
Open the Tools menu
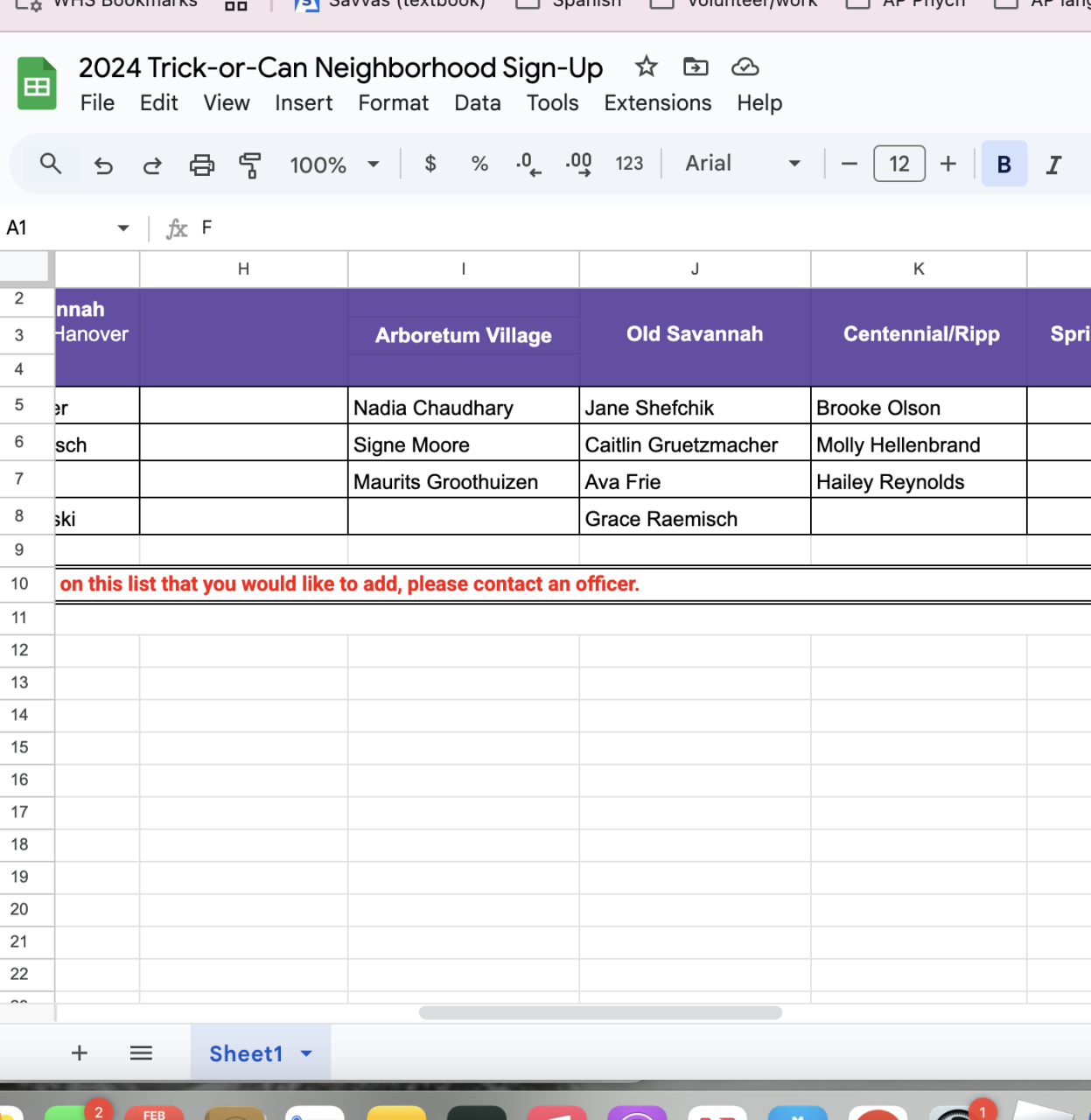coord(552,103)
